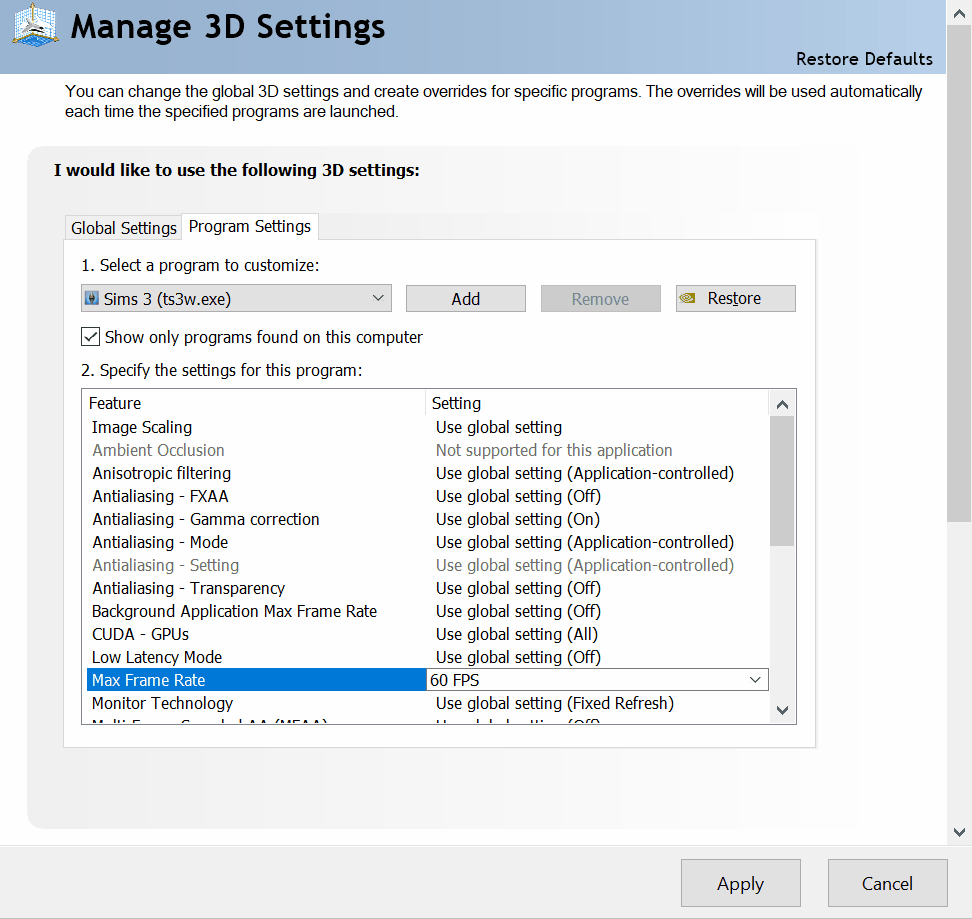Open the Sims 3 (ts3w.exe) program dropdown
Screen dimensions: 972x919
(x=236, y=298)
